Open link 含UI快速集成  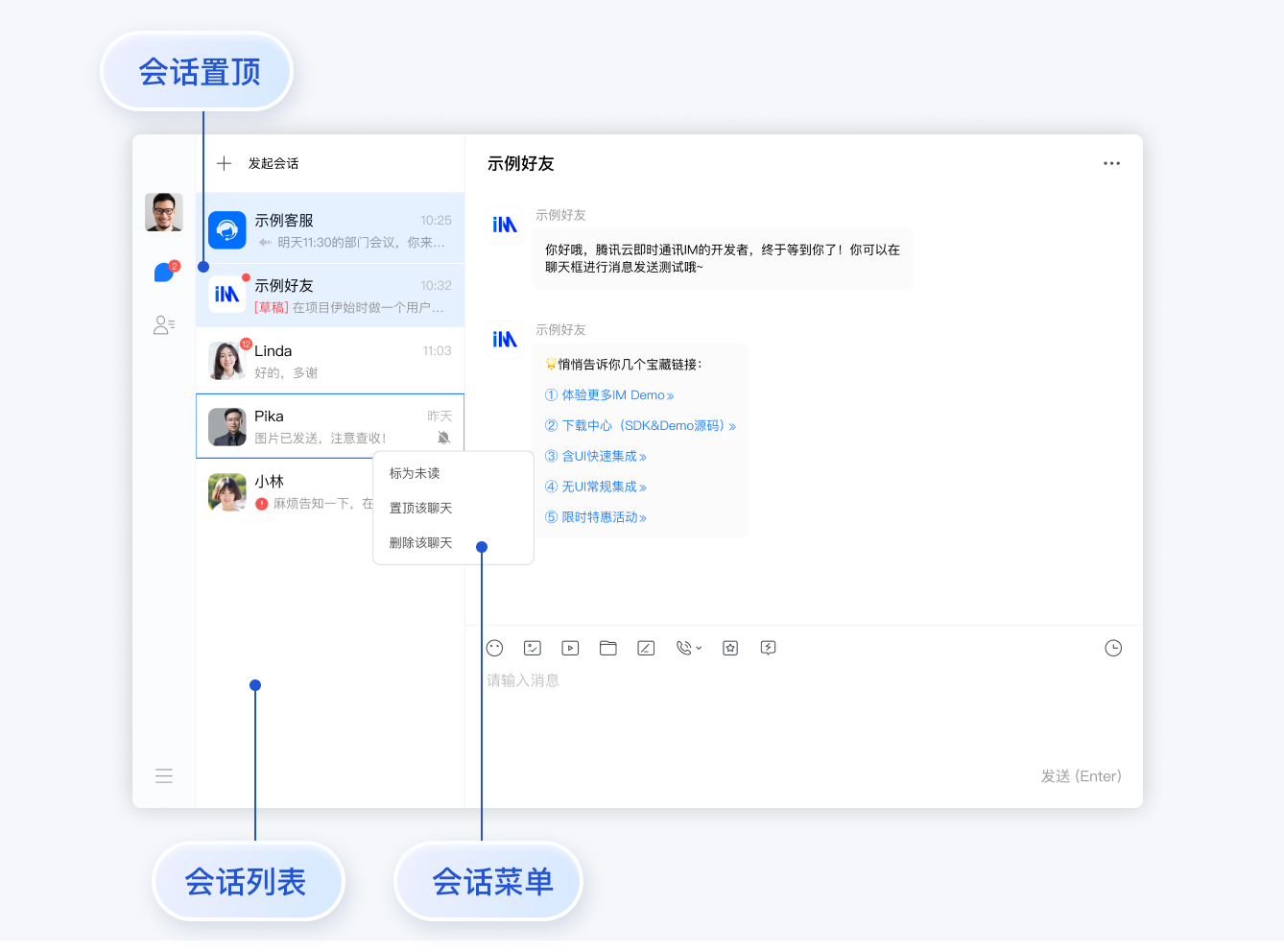pyautogui.click(x=596, y=457)
